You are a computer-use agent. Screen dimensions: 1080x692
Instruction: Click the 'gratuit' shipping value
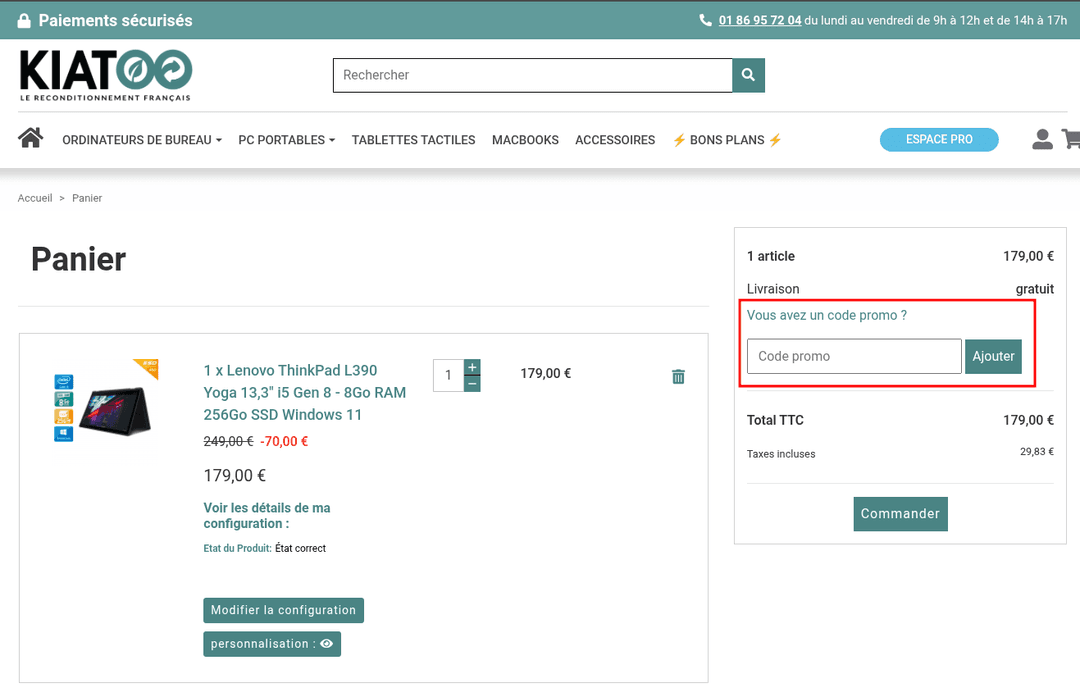pyautogui.click(x=1035, y=289)
